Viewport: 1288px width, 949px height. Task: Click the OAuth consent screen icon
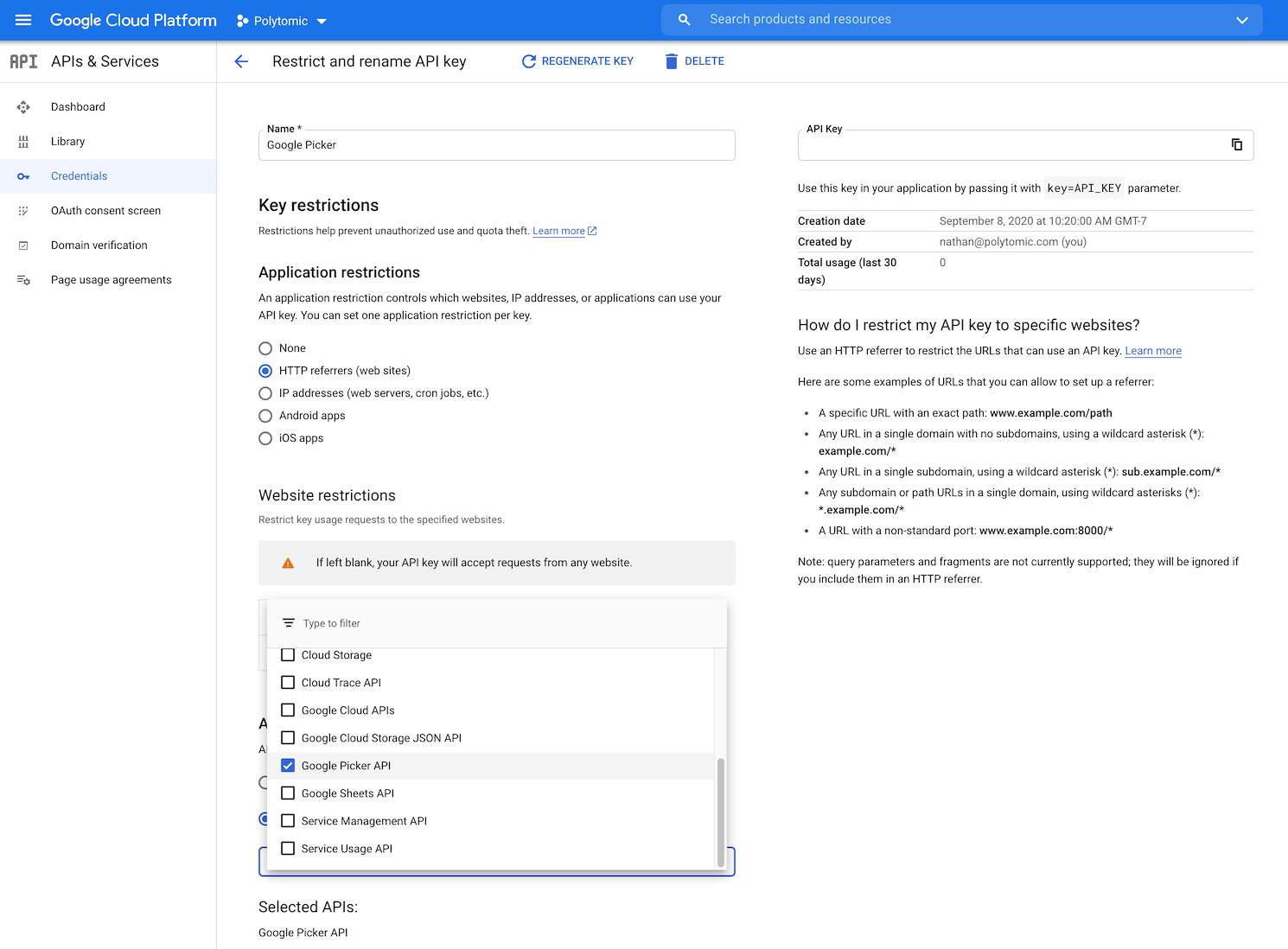coord(23,211)
